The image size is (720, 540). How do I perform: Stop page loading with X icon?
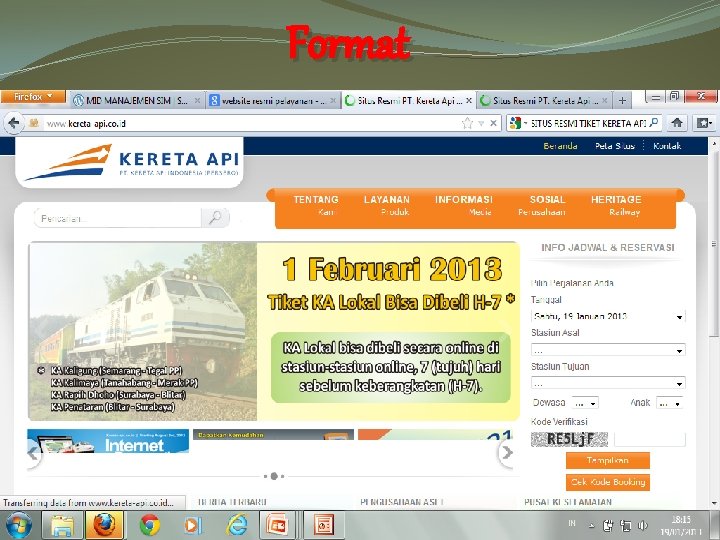[x=493, y=123]
